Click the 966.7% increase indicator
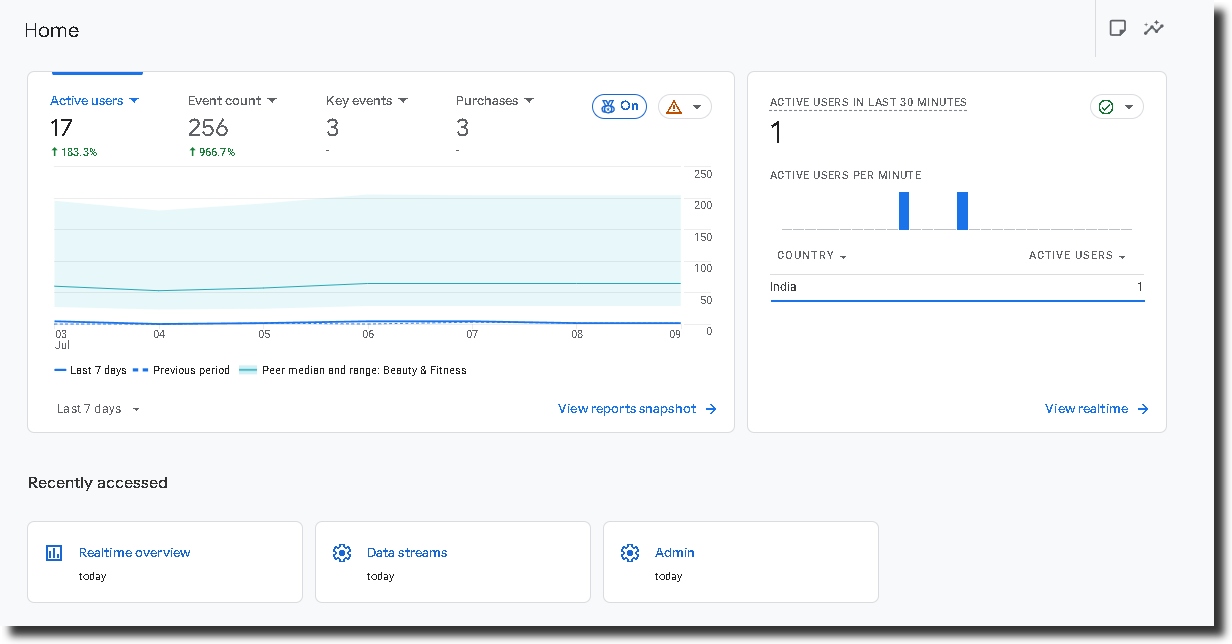Image resolution: width=1232 pixels, height=644 pixels. (x=212, y=152)
